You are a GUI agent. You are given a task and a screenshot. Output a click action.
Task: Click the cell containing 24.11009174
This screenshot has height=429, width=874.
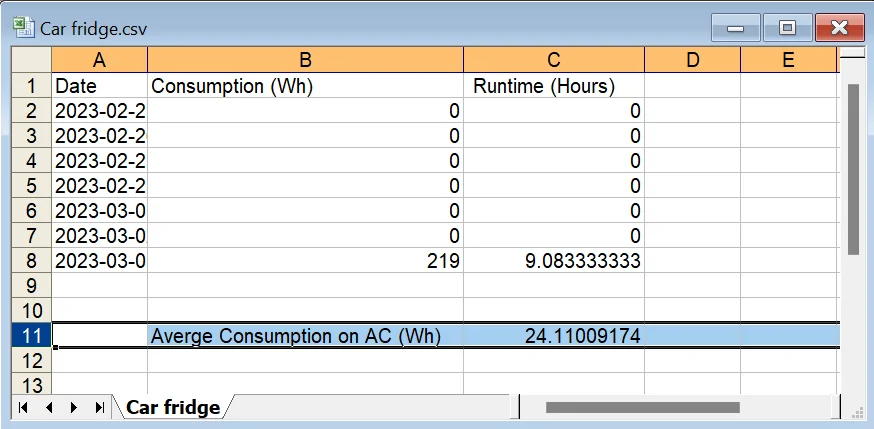click(x=553, y=336)
